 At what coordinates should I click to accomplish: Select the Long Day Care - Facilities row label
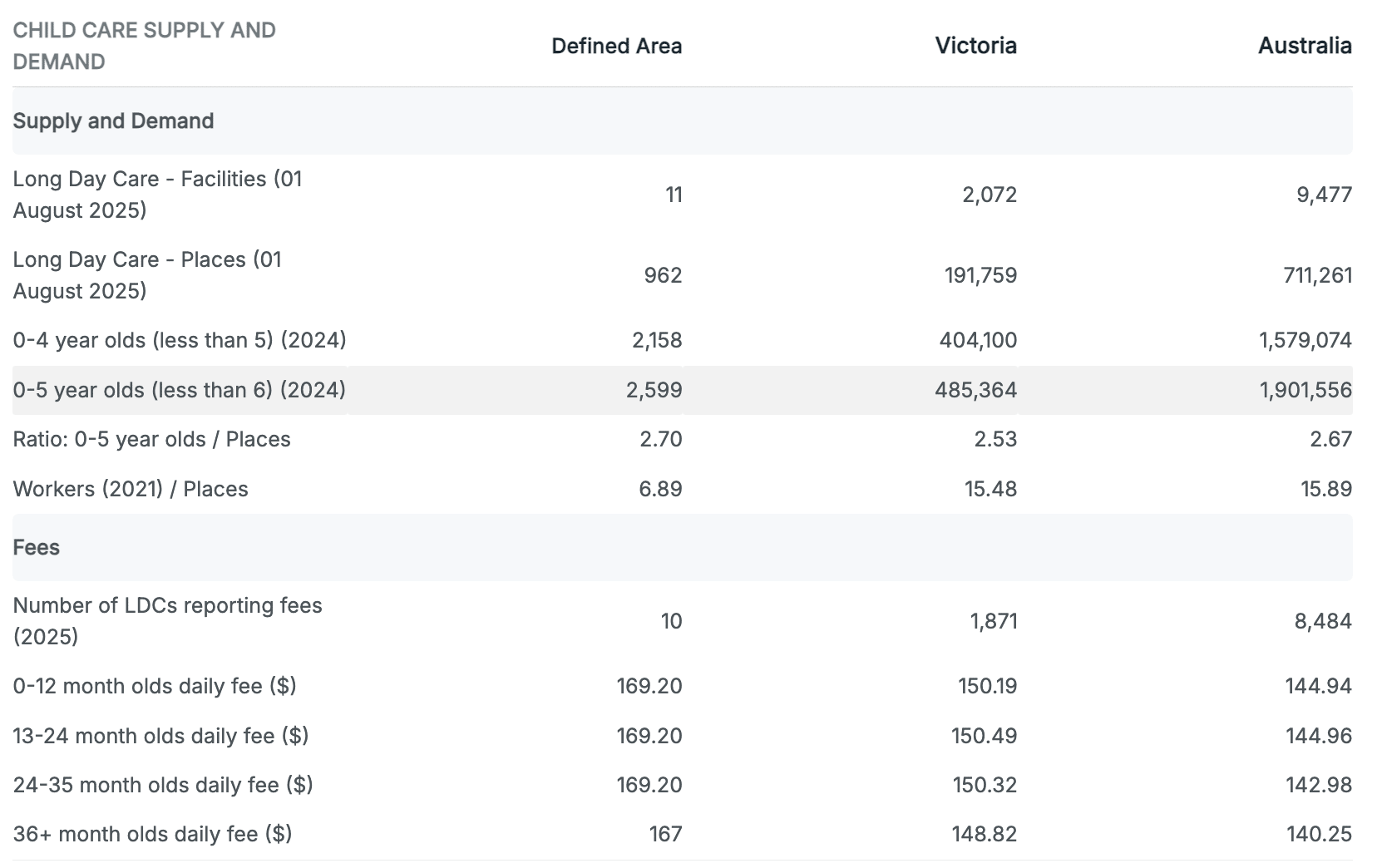pyautogui.click(x=157, y=195)
